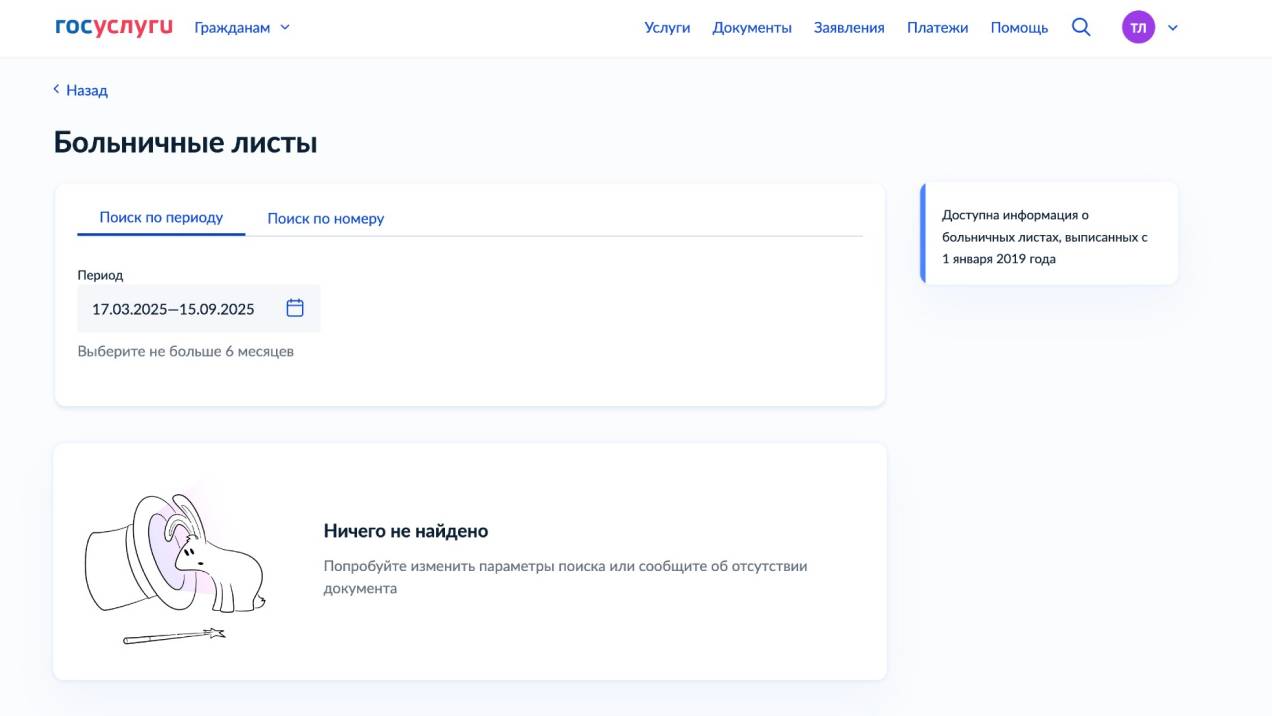
Task: Open the Услуги menu item
Action: tap(667, 27)
